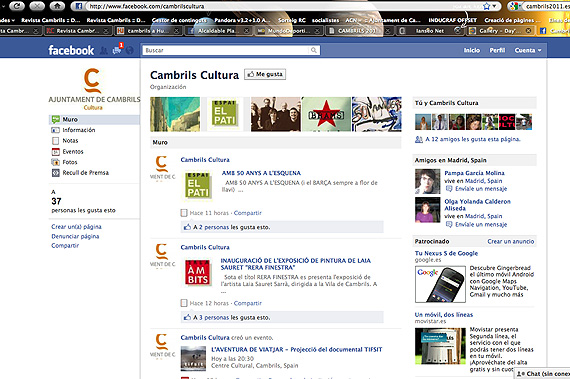Switch to the 'Gallery - Day' browser tab
Viewport: 570px width, 379px height.
pyautogui.click(x=500, y=31)
